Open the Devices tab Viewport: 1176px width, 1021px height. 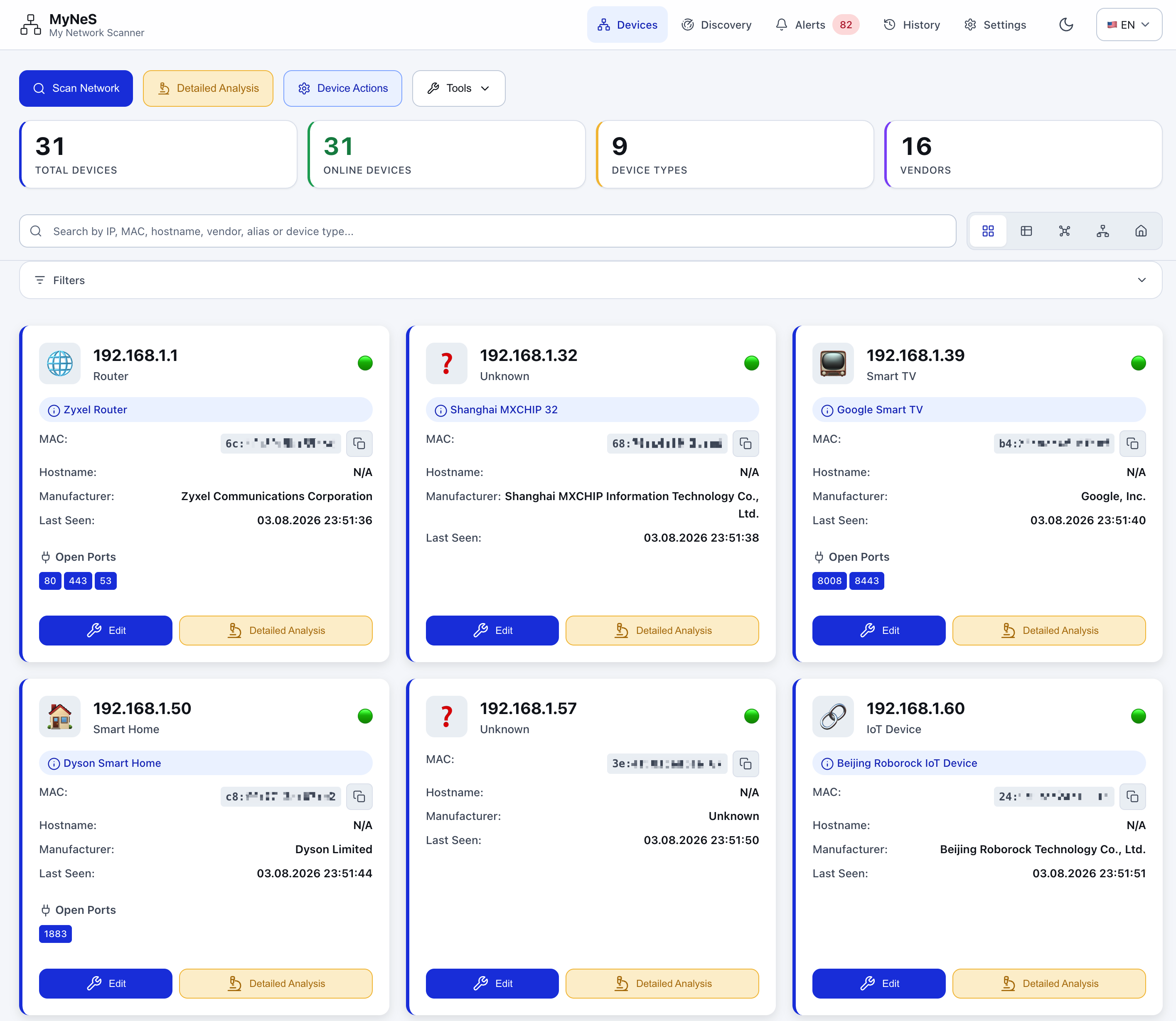point(627,25)
